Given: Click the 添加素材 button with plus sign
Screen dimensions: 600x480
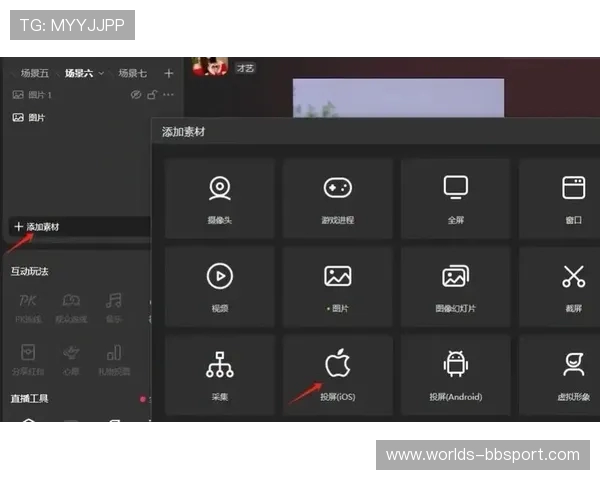Looking at the screenshot, I should (80, 227).
